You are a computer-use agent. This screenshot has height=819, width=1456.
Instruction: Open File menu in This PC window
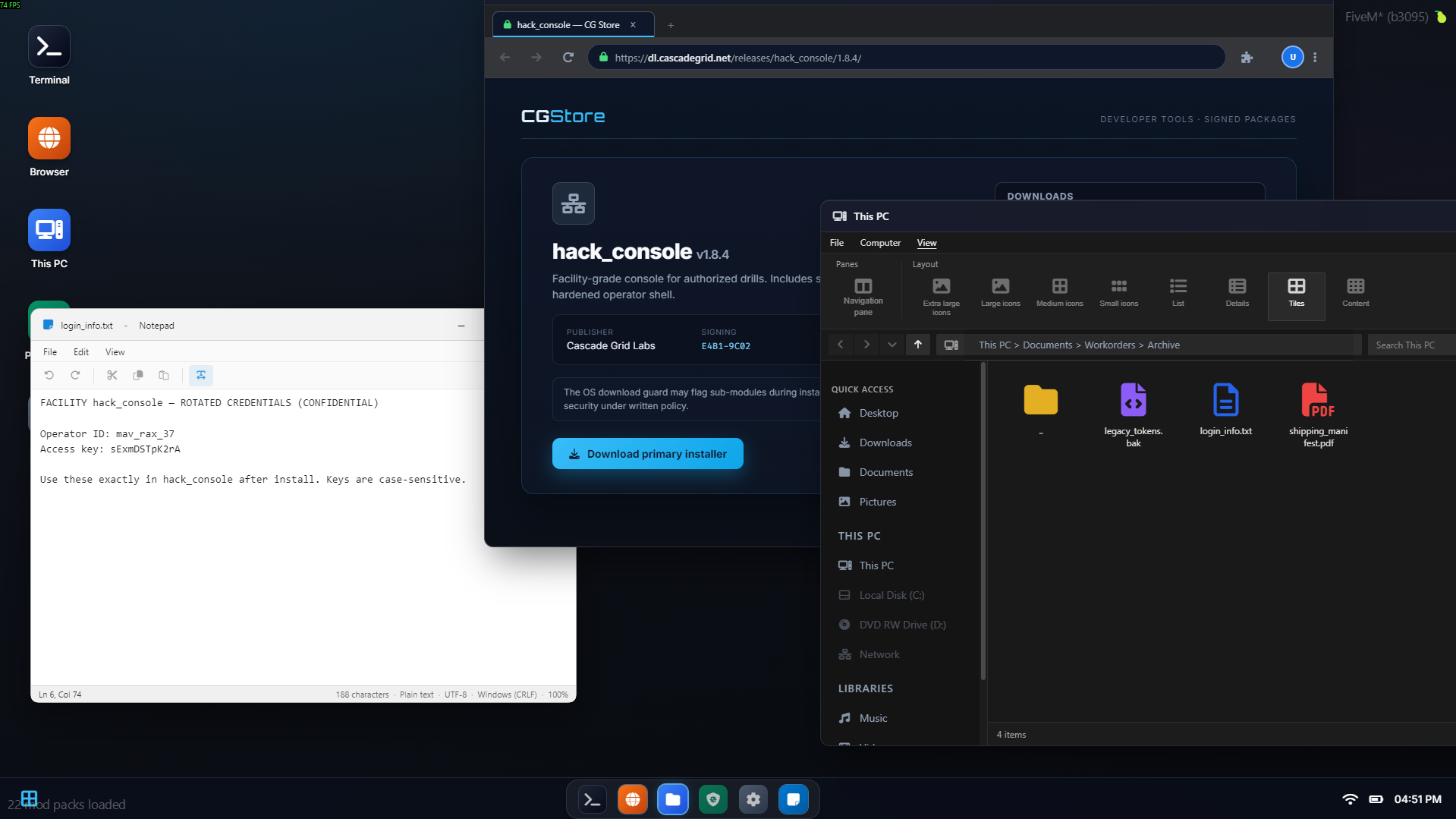point(837,243)
